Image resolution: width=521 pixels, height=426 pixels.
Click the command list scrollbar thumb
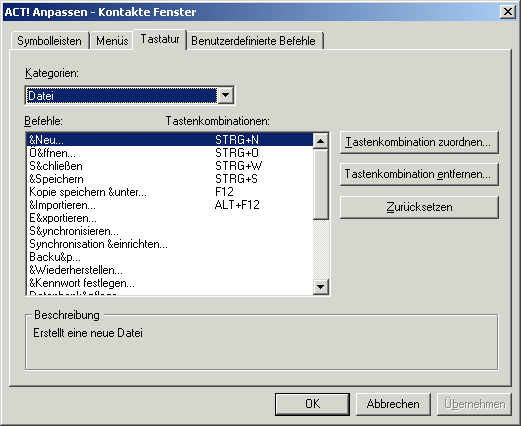coord(321,184)
